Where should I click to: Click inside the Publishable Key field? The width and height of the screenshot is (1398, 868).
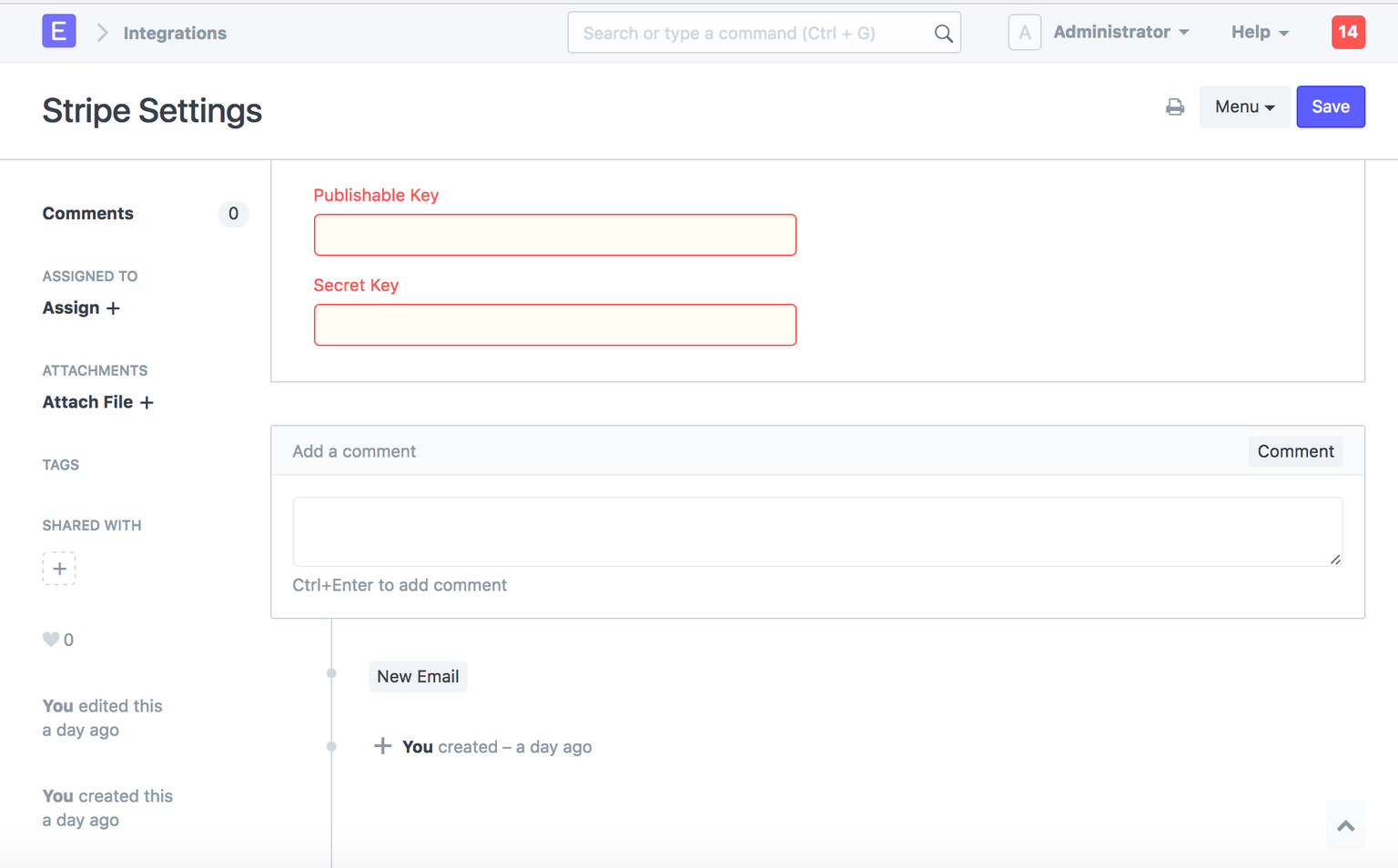555,234
